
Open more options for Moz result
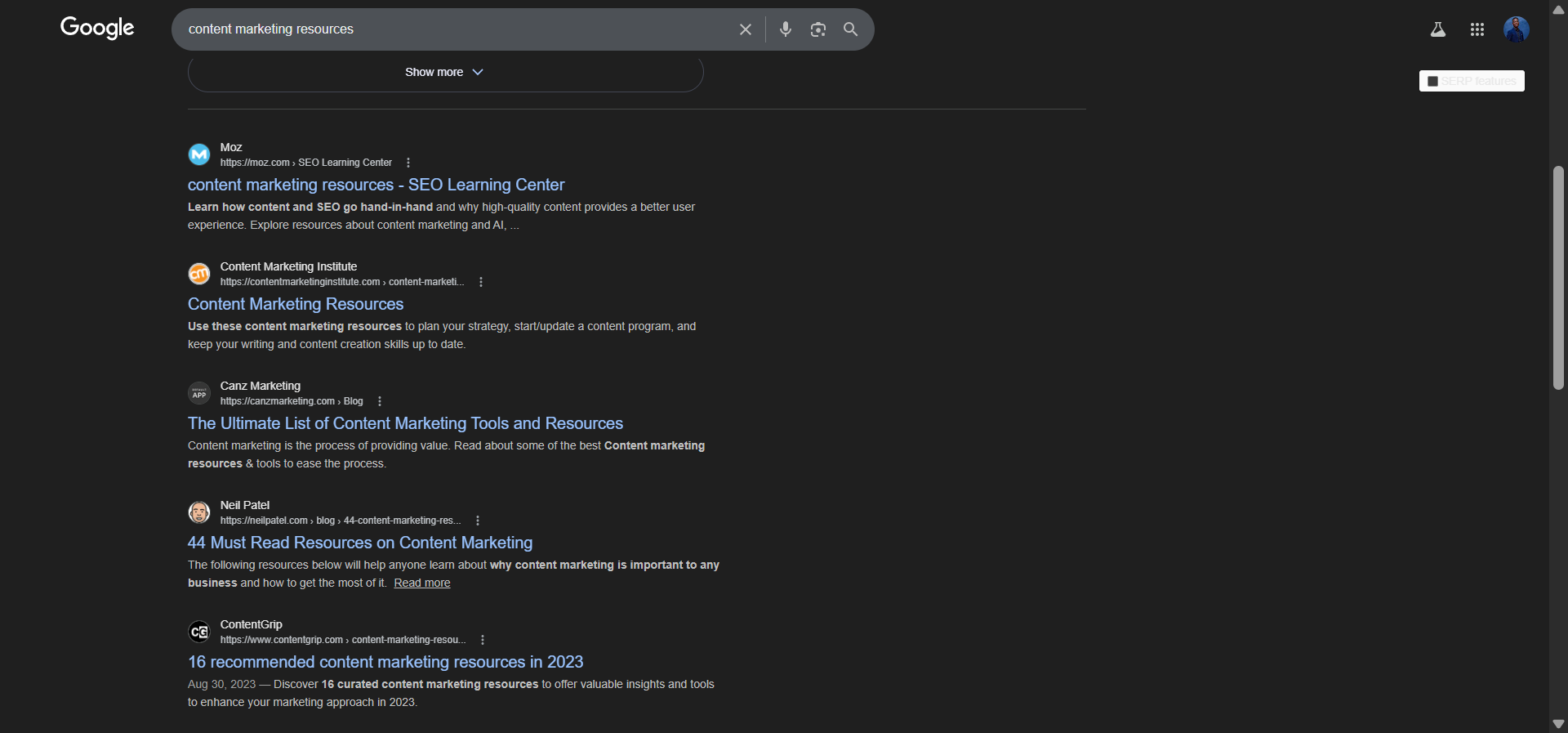coord(408,163)
